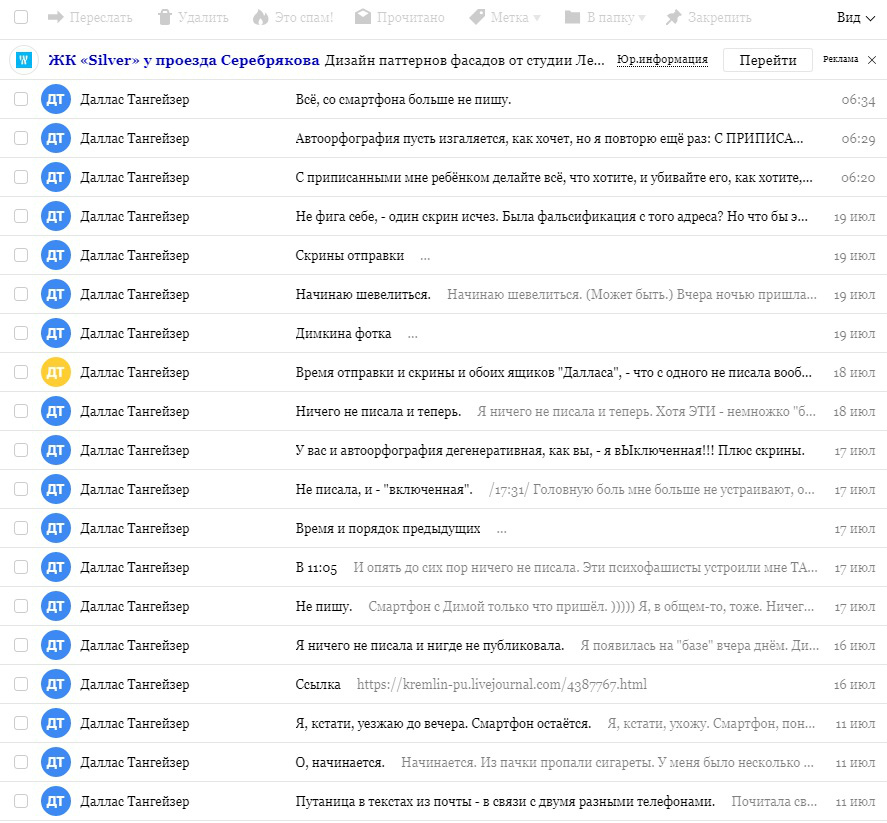Close the advertisement banner
The image size is (887, 823).
coord(872,60)
